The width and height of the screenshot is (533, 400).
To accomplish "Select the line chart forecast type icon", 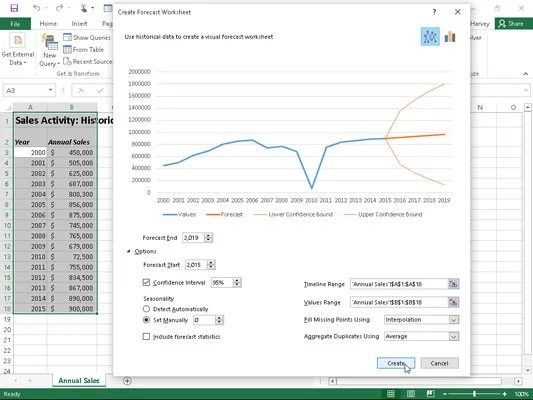I will point(430,37).
